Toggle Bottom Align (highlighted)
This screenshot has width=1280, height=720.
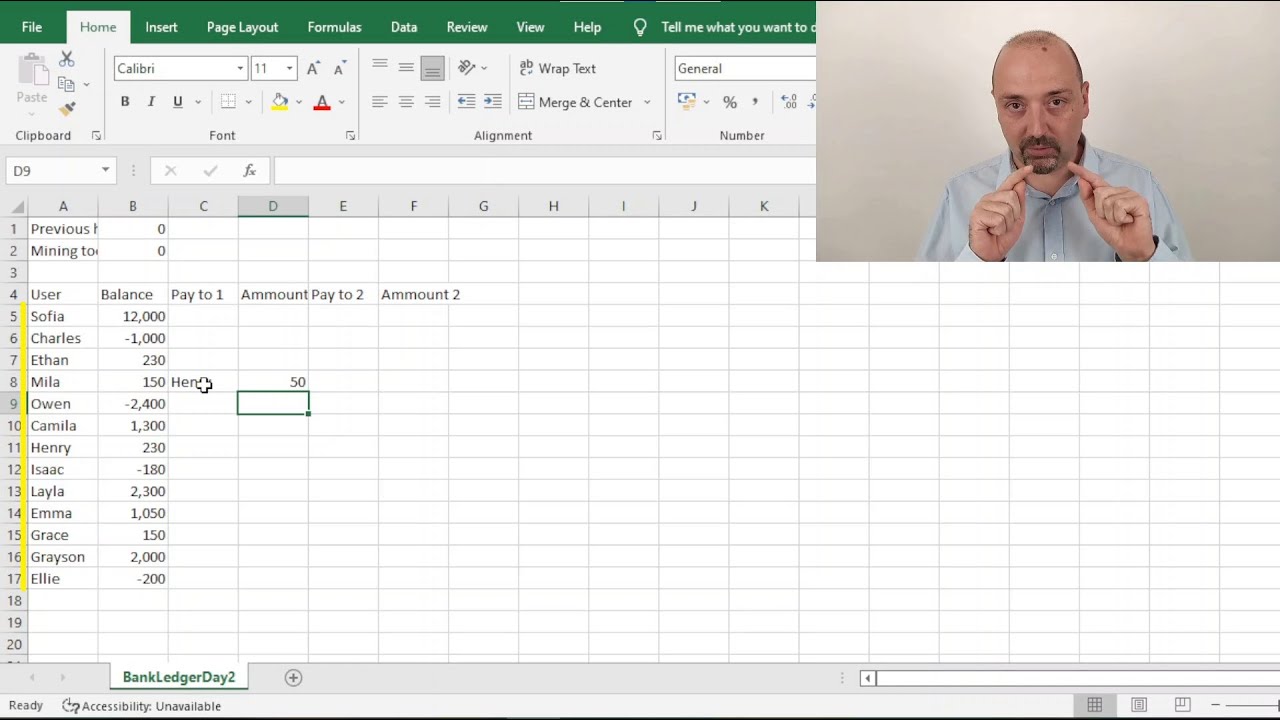[x=432, y=68]
